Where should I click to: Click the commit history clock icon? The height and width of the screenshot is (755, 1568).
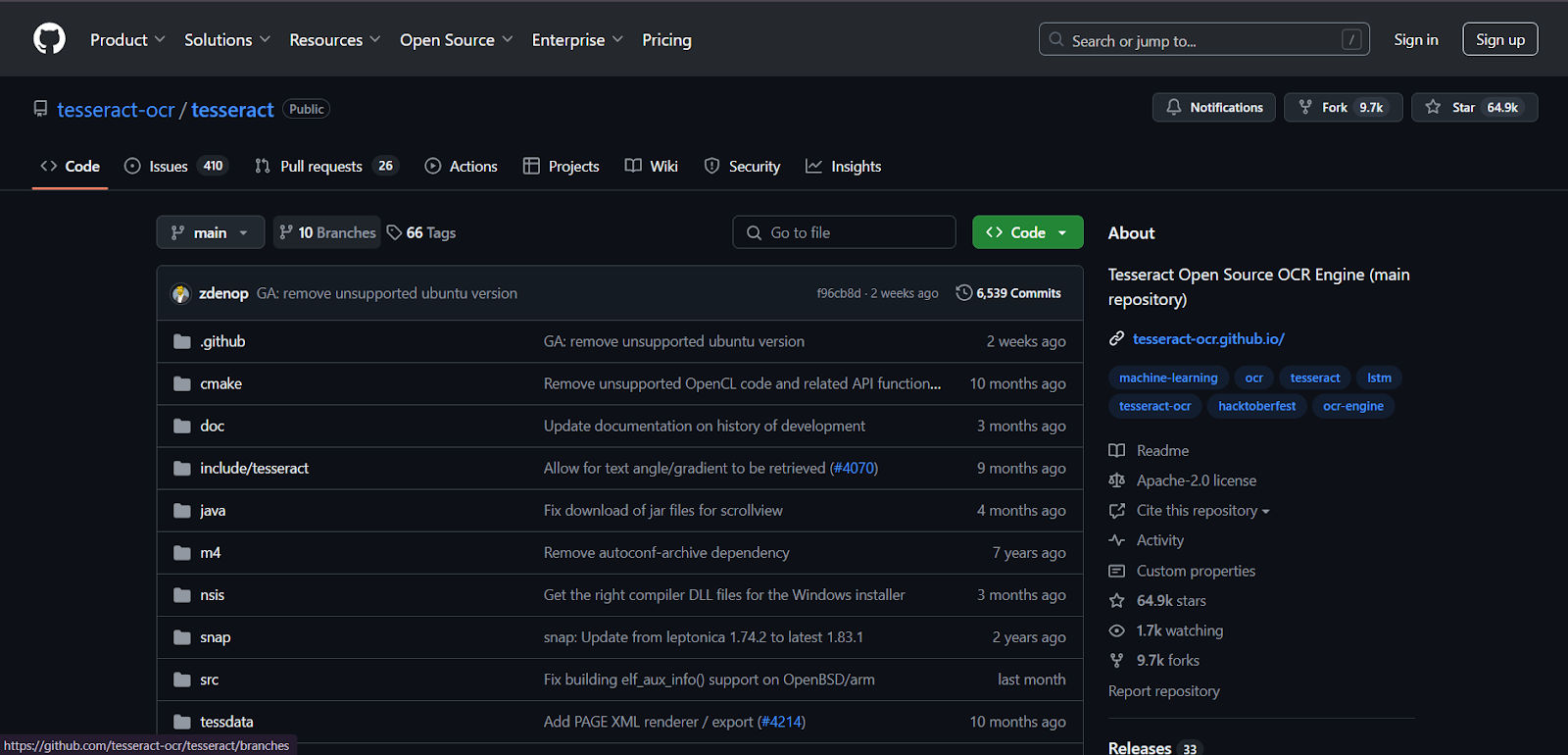(964, 293)
